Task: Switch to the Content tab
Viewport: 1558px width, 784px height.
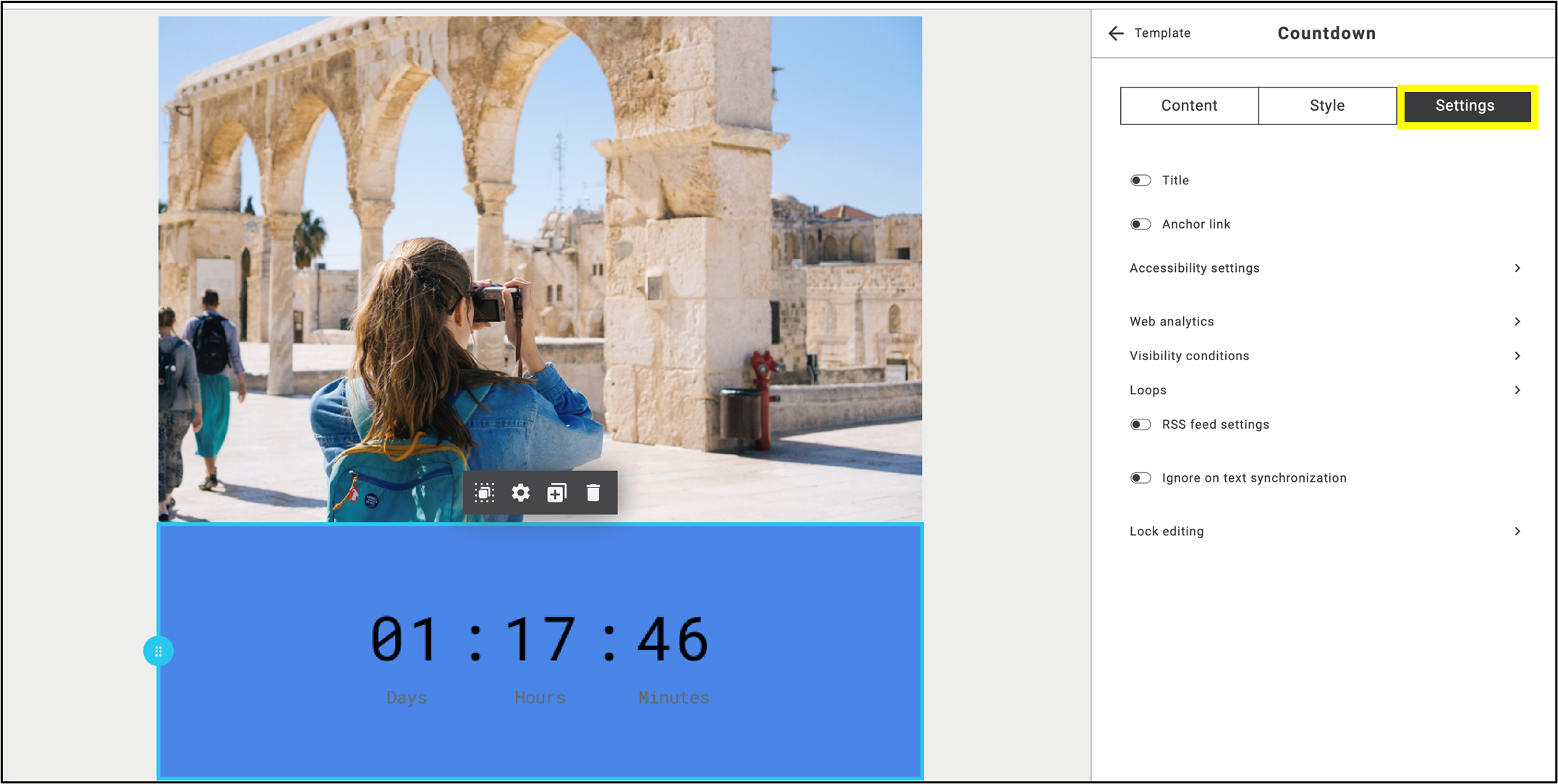Action: (x=1189, y=106)
